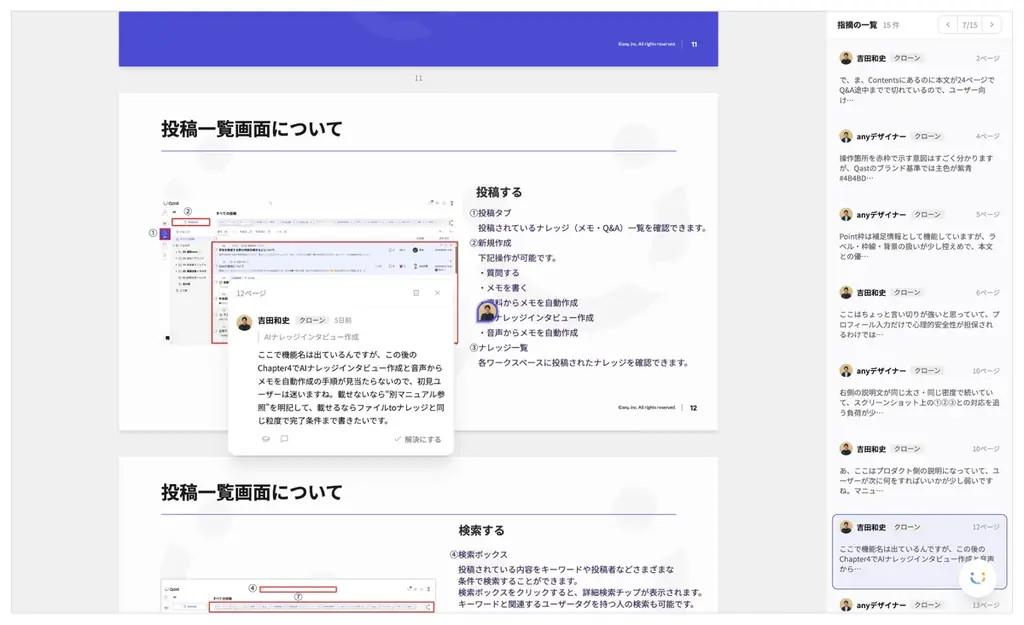
Task: Click avatar in the 4ページ comment card
Action: click(846, 136)
